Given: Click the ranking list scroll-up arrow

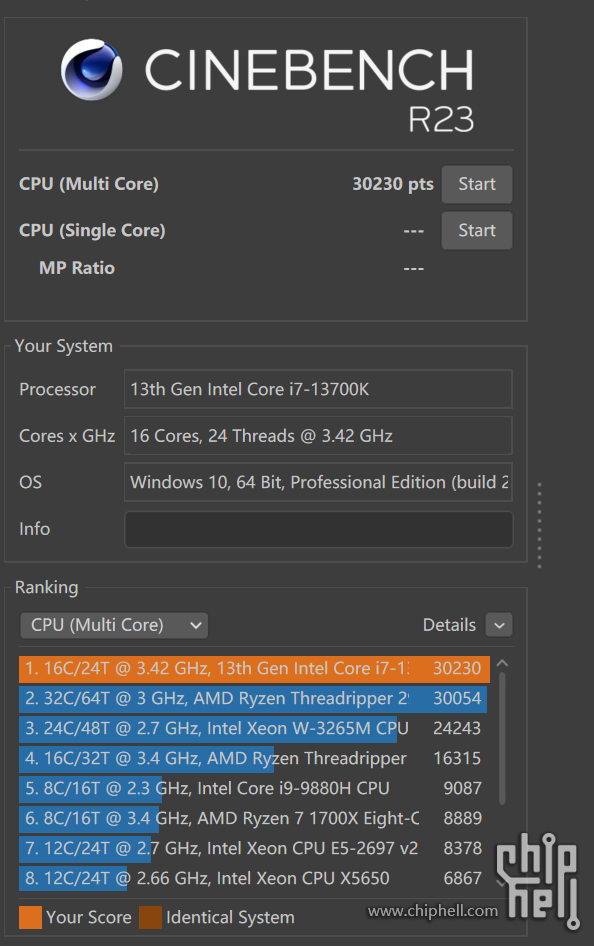Looking at the screenshot, I should [502, 664].
